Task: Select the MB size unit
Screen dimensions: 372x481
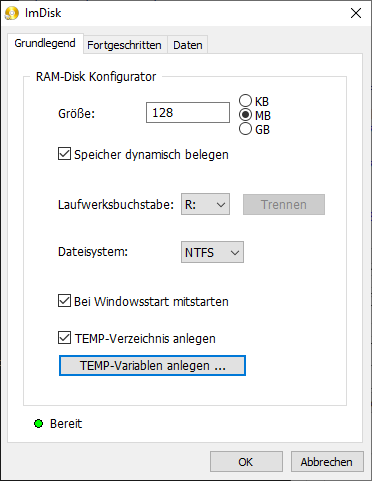Action: 245,115
